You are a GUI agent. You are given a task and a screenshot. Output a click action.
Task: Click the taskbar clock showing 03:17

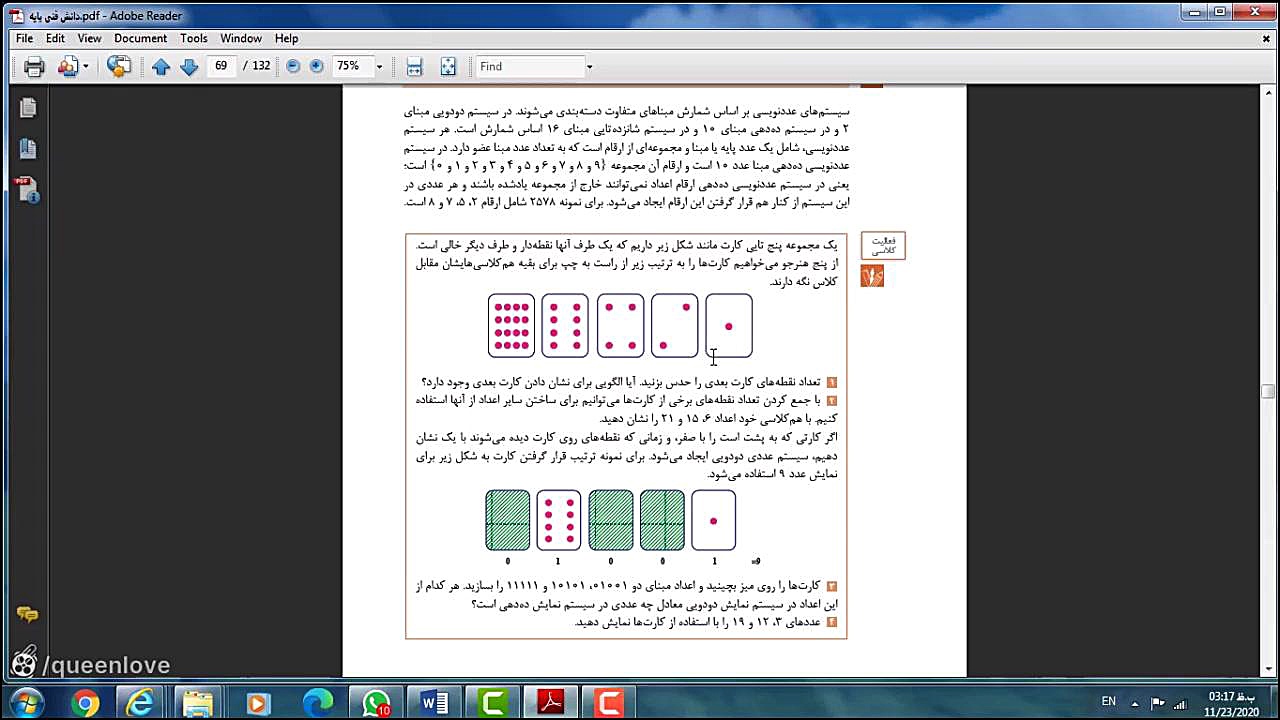pos(1232,703)
